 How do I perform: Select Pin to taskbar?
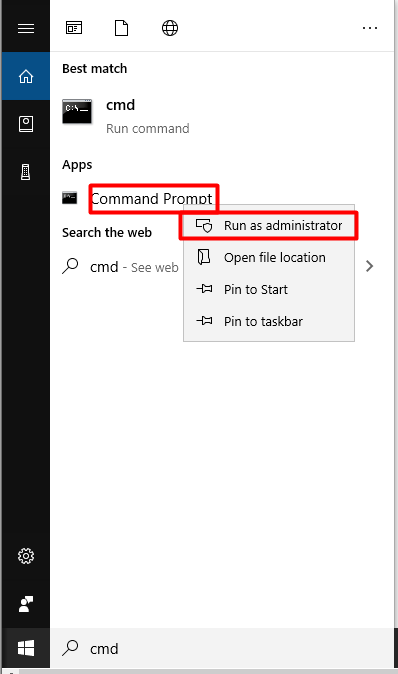tap(269, 321)
